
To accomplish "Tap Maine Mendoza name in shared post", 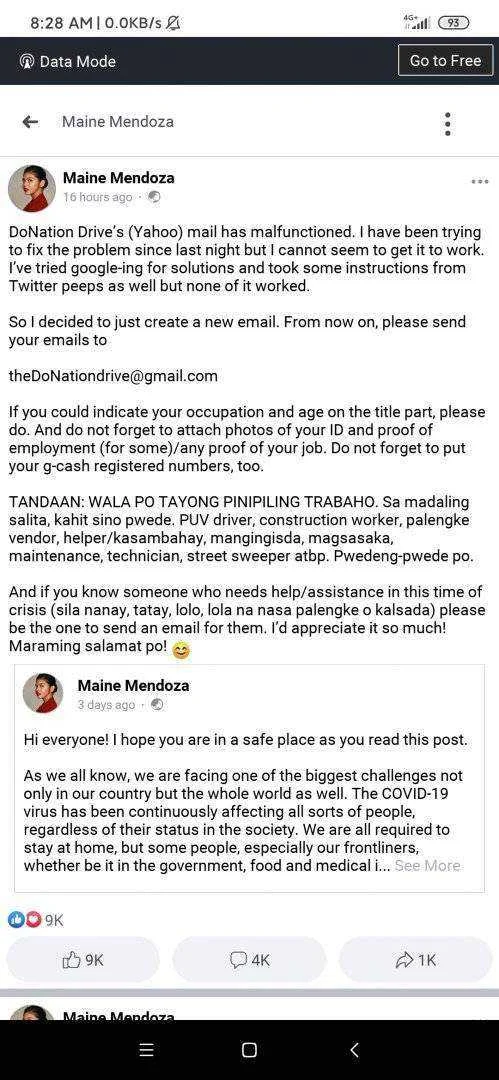I will [133, 685].
